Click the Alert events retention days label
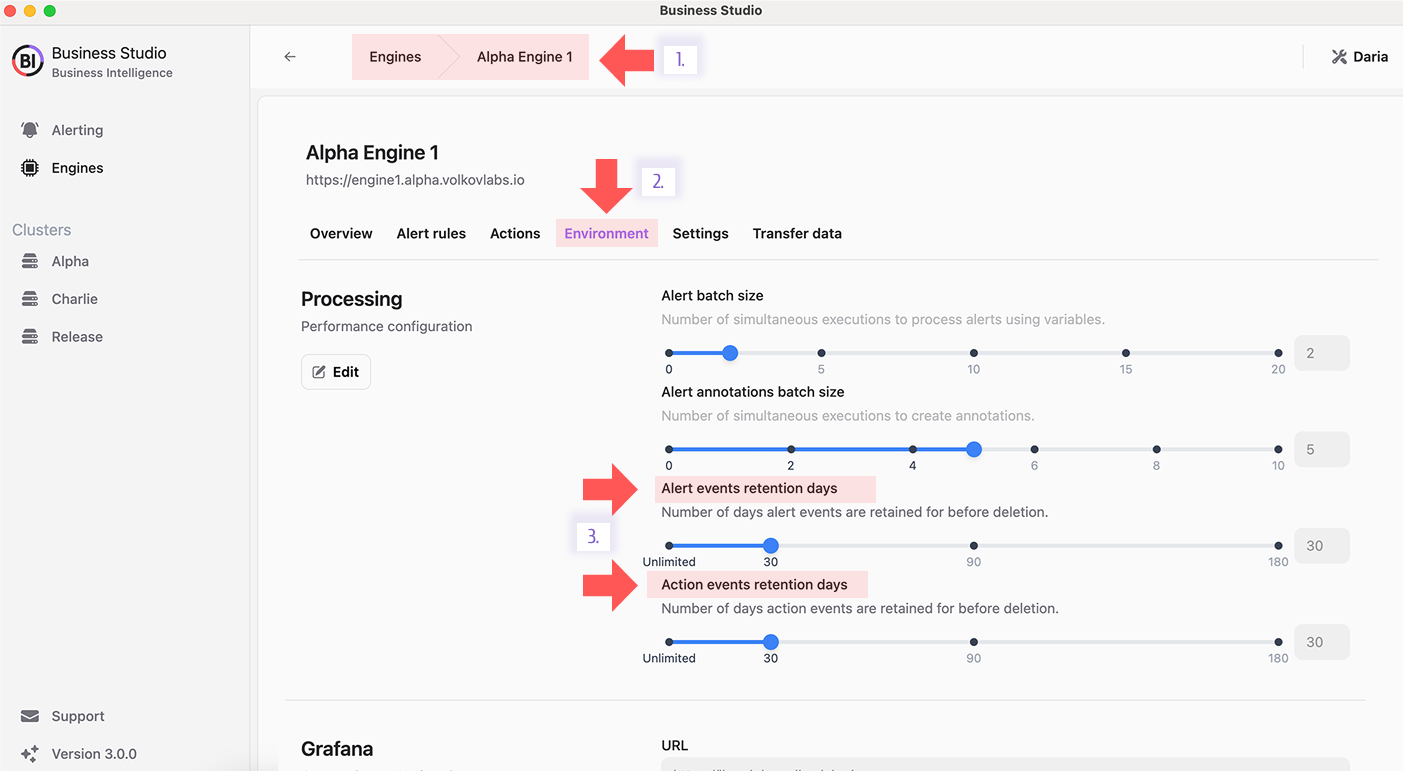 pyautogui.click(x=750, y=488)
